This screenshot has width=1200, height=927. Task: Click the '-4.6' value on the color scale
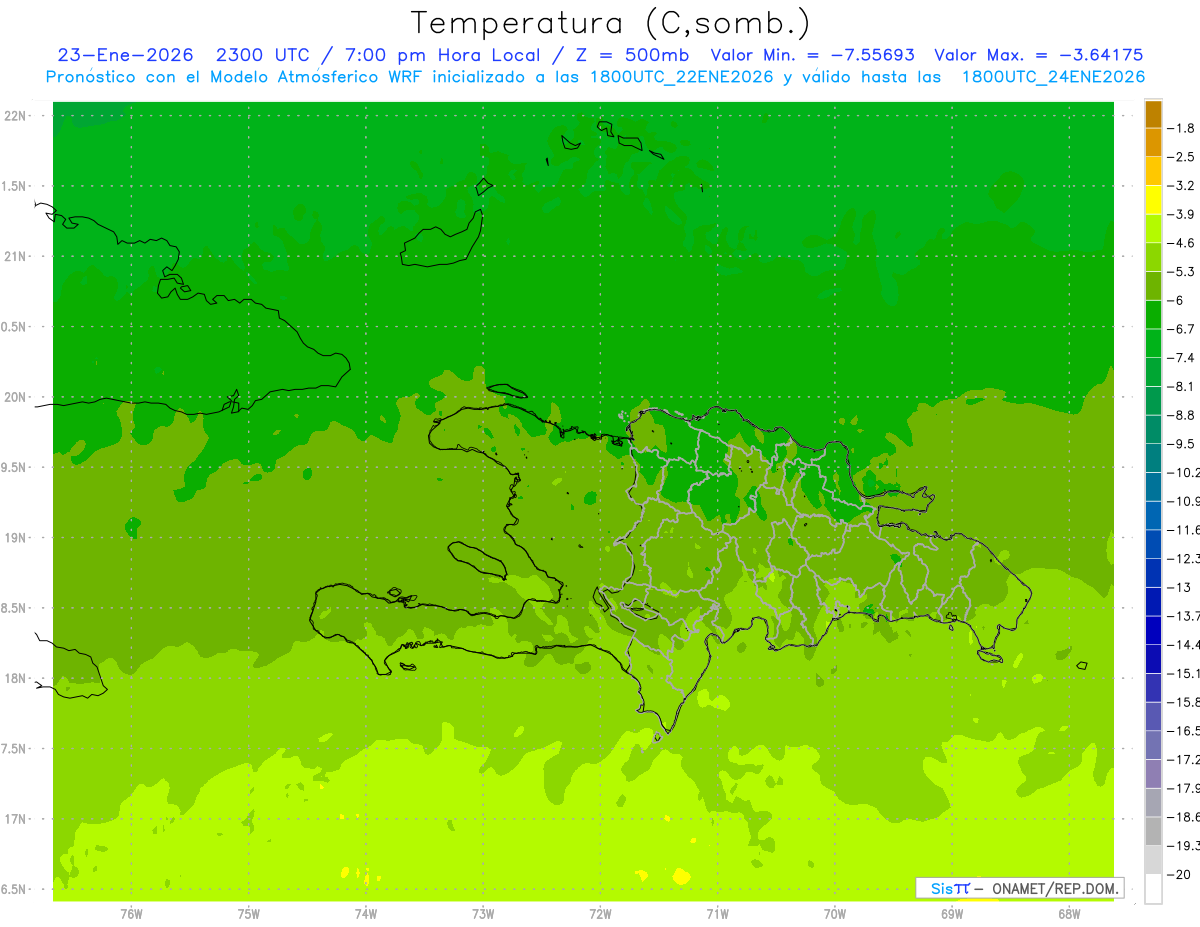1182,243
